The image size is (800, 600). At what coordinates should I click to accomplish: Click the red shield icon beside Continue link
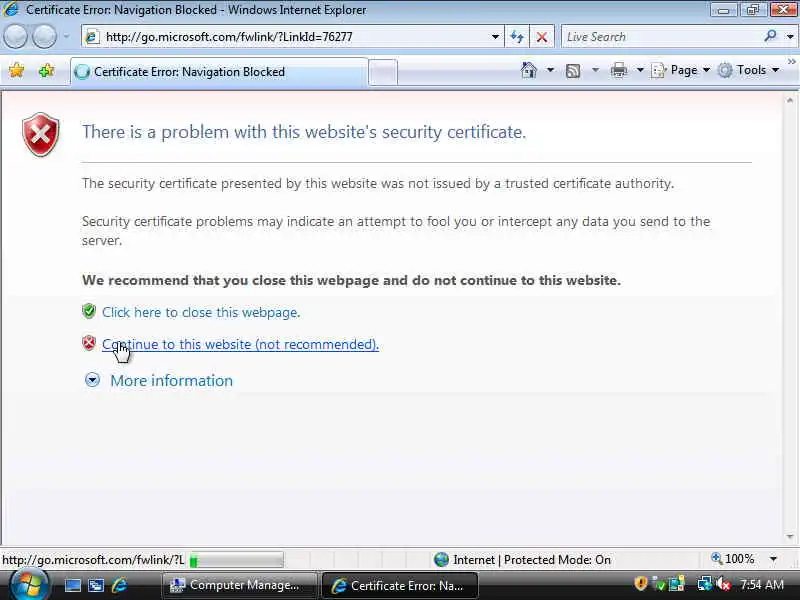point(89,343)
